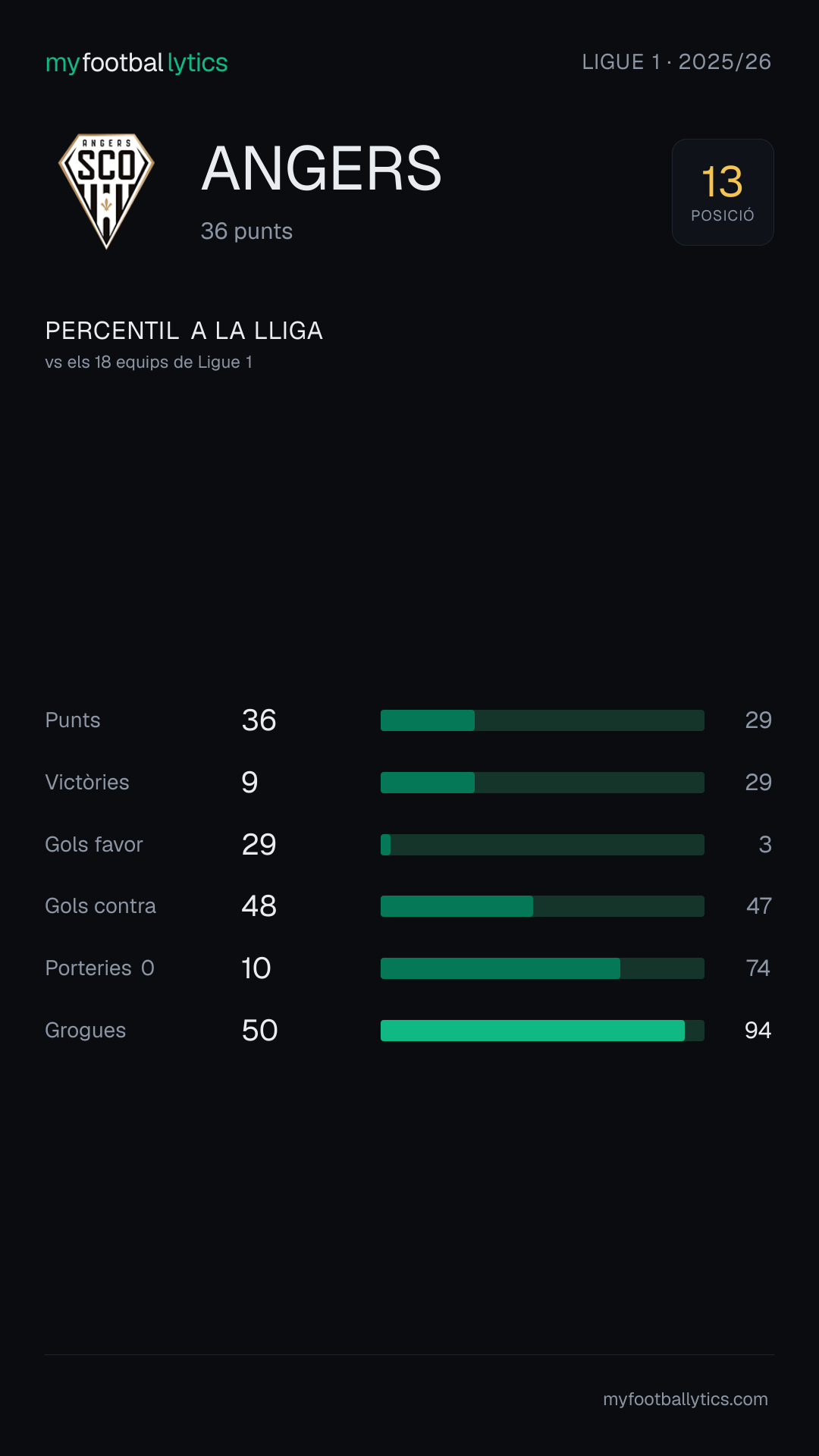The height and width of the screenshot is (1456, 819).
Task: Select the Punts stat label
Action: click(x=73, y=720)
